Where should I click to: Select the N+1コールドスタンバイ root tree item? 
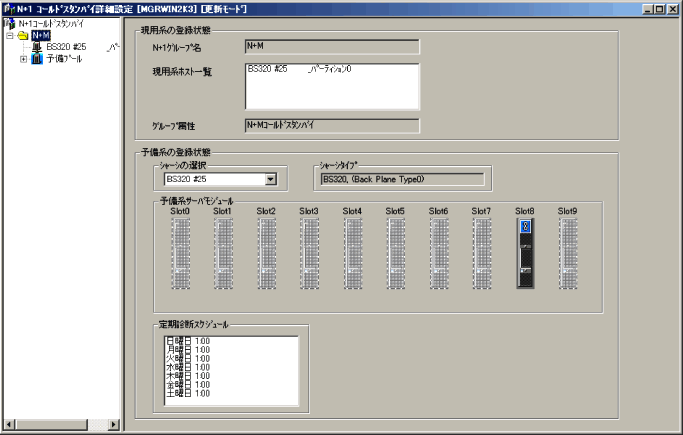(50, 22)
